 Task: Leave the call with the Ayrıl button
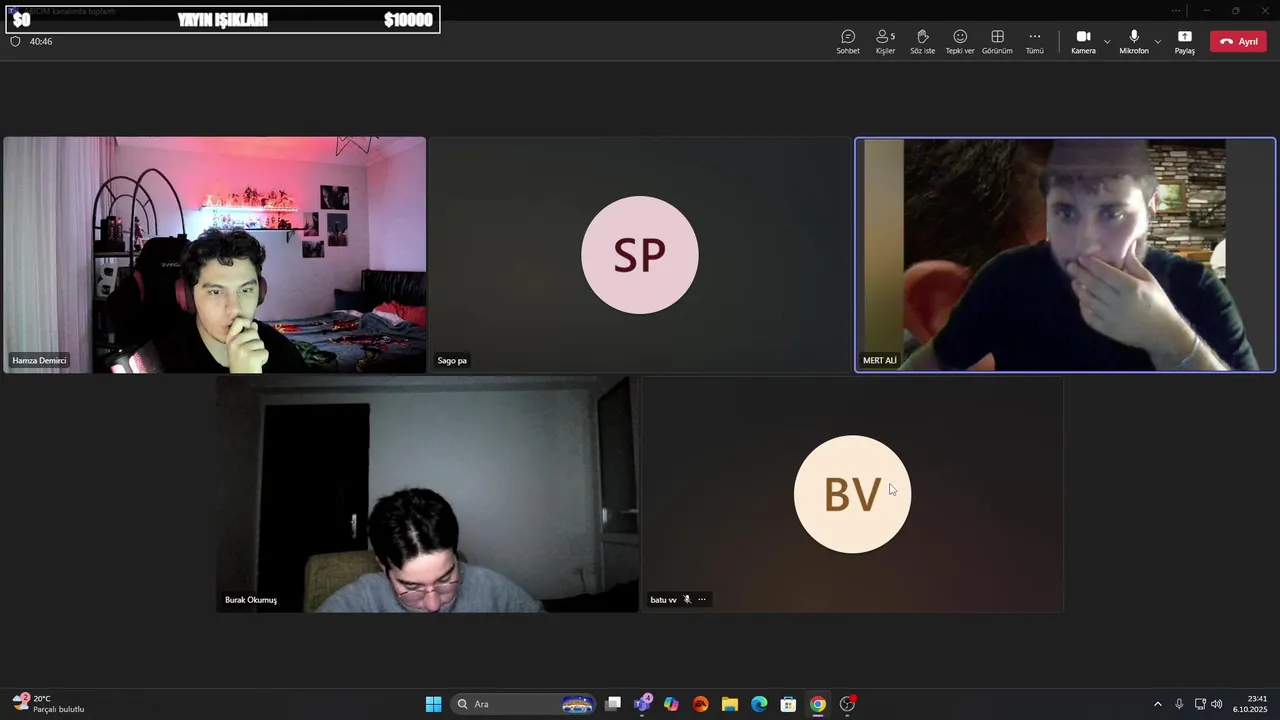tap(1238, 42)
